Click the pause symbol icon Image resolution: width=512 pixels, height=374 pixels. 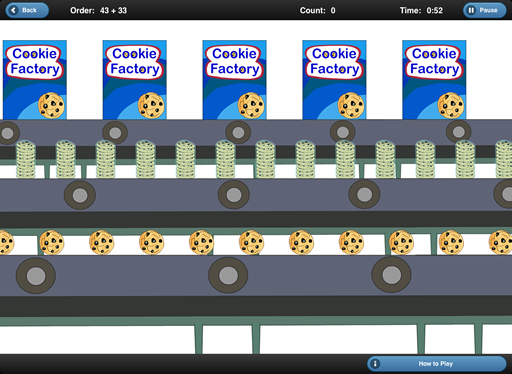pyautogui.click(x=471, y=10)
